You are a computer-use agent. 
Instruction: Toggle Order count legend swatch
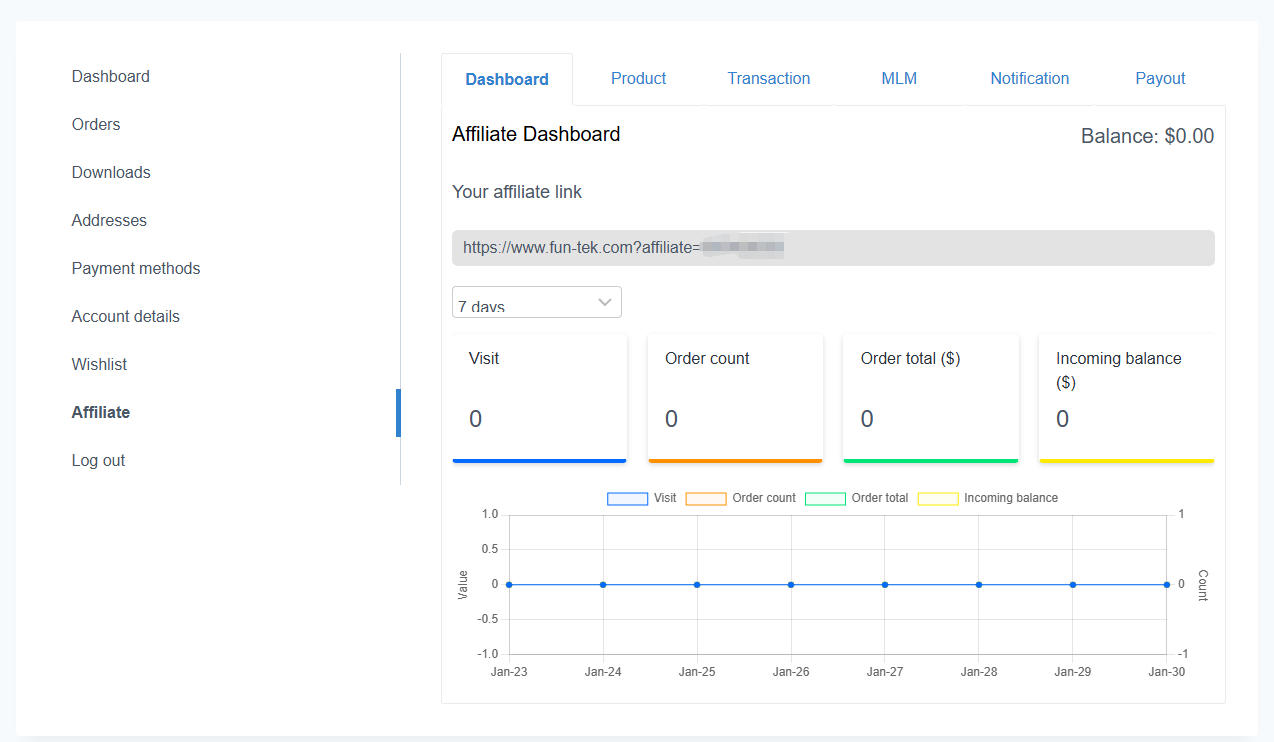point(706,498)
